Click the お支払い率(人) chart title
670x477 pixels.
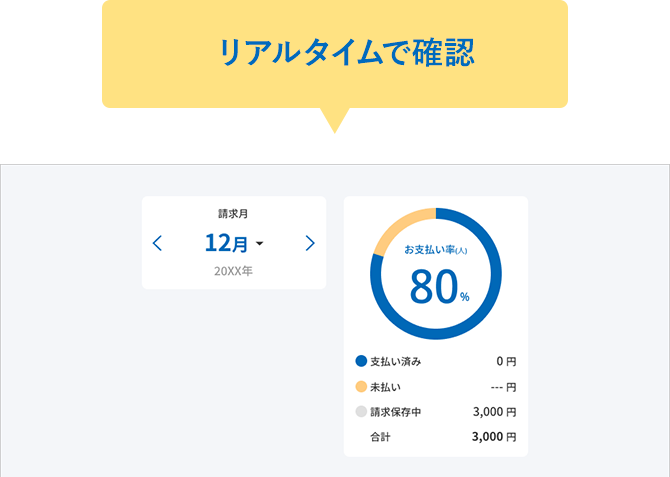[436, 250]
